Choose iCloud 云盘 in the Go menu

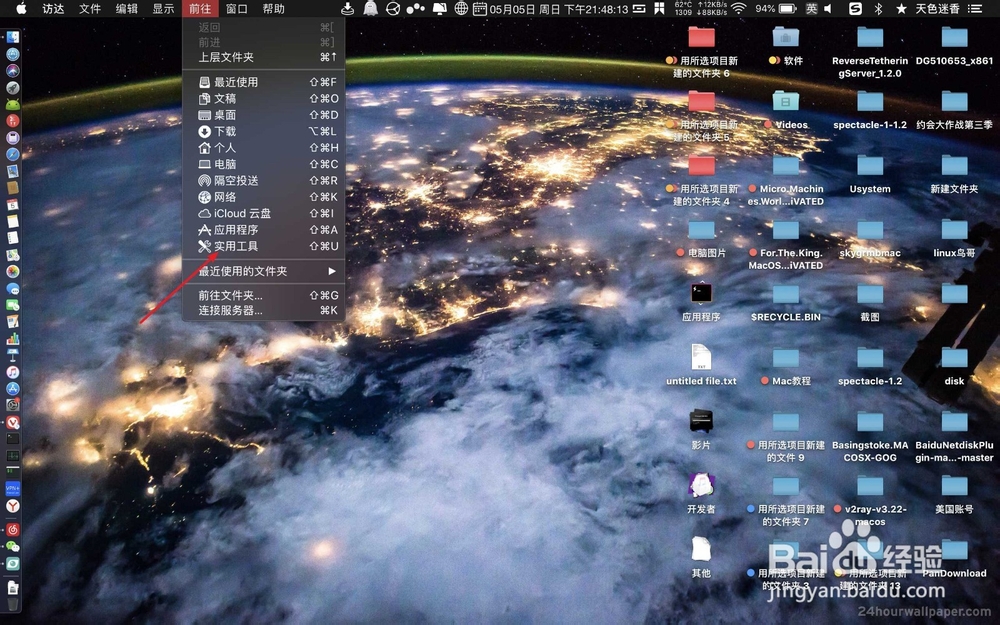(263, 213)
